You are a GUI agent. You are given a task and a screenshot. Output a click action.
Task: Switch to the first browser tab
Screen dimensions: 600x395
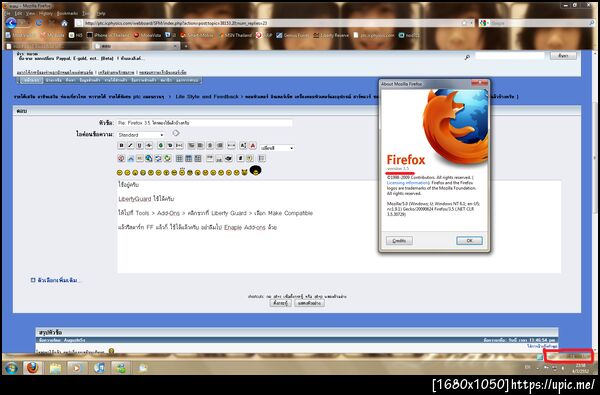[x=47, y=46]
